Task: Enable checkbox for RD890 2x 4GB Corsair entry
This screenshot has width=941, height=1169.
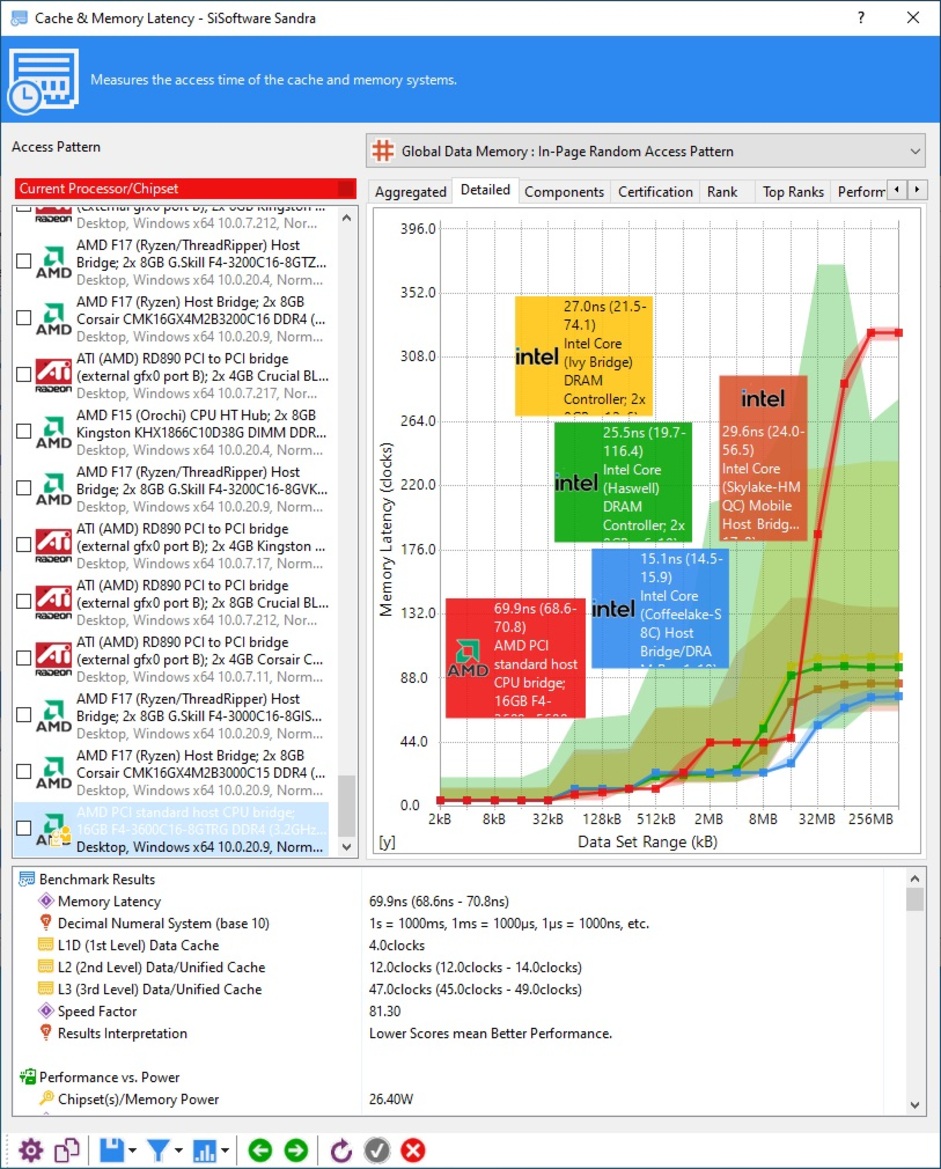Action: [24, 659]
